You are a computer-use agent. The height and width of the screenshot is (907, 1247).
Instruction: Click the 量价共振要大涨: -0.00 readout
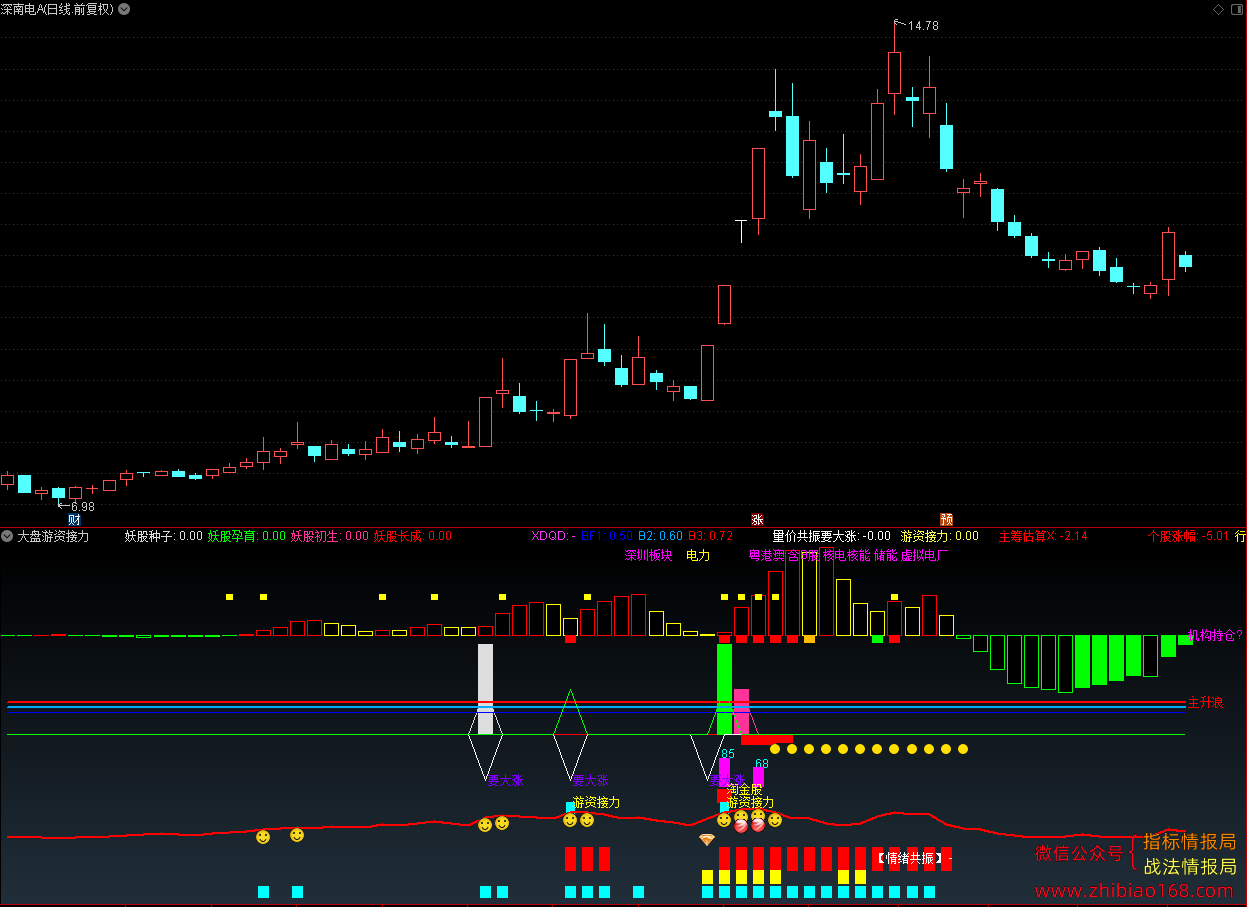(831, 536)
